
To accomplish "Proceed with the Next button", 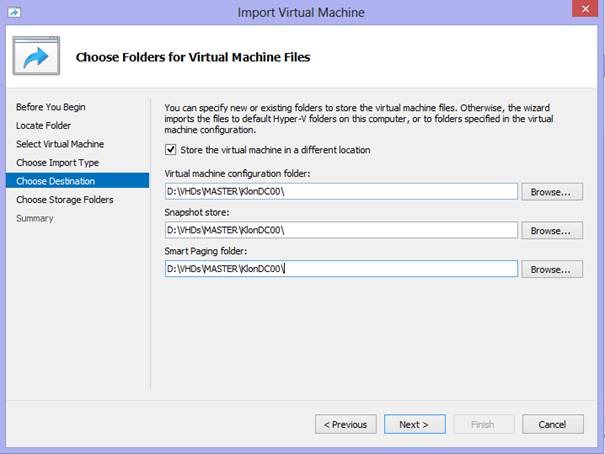I will (414, 424).
